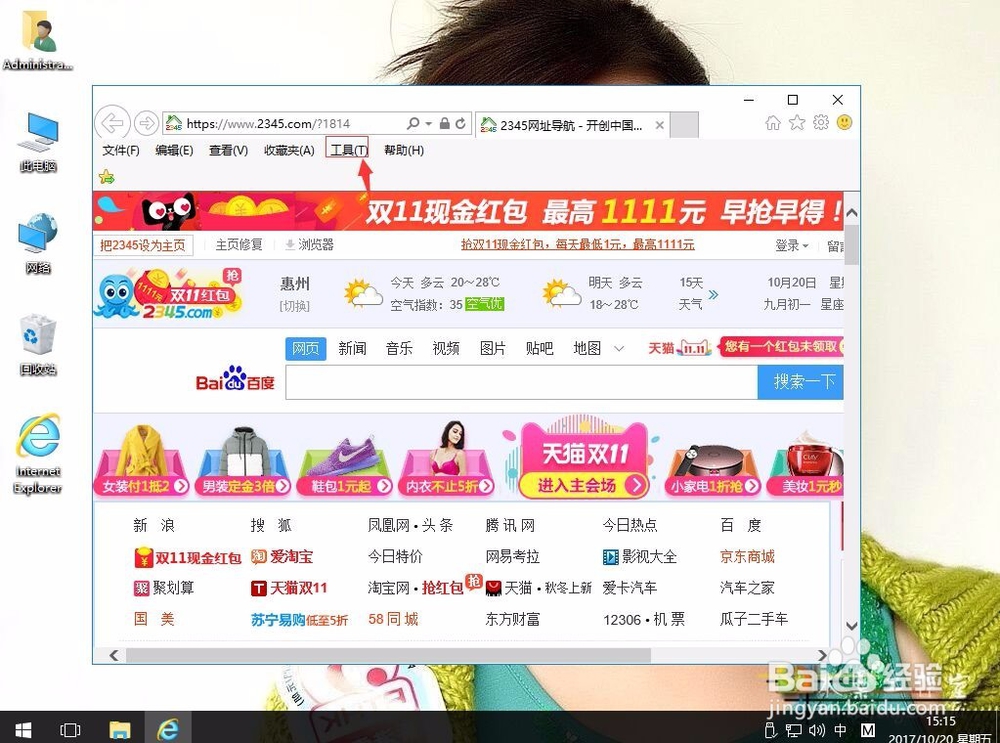Screen dimensions: 1000x743
Task: Open Task View on the taskbar
Action: (x=70, y=729)
